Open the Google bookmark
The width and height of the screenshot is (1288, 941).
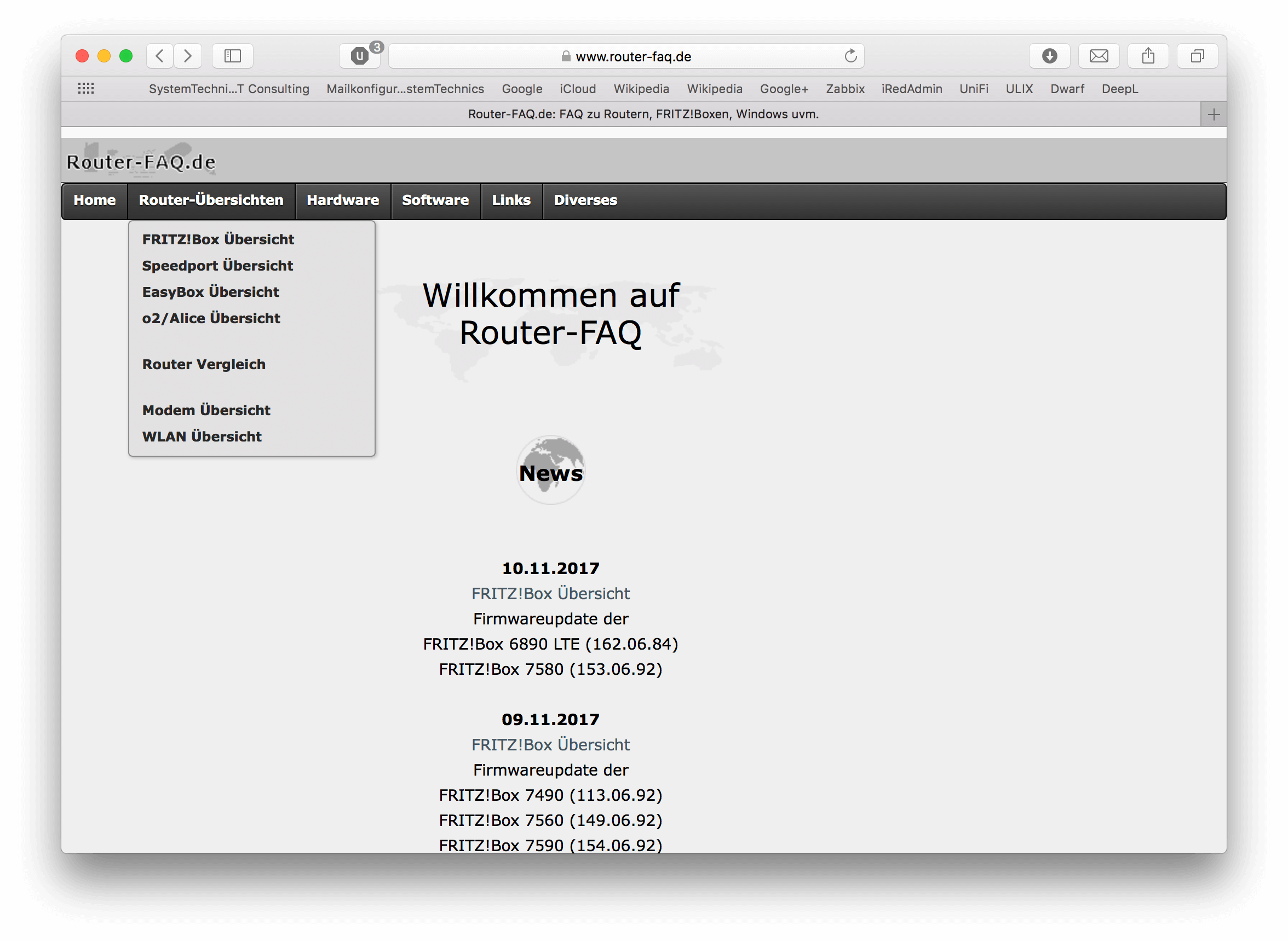click(522, 89)
